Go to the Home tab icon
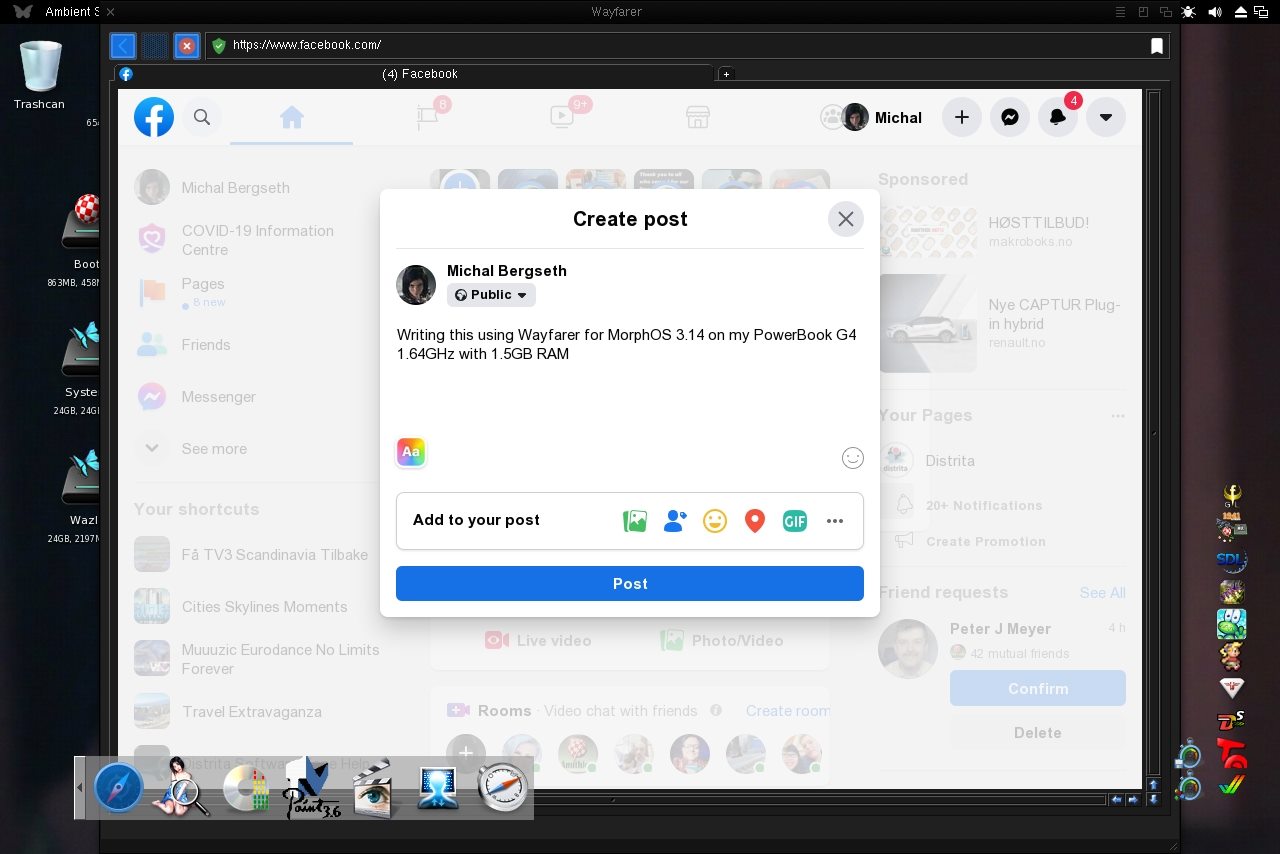The width and height of the screenshot is (1280, 854). click(291, 117)
